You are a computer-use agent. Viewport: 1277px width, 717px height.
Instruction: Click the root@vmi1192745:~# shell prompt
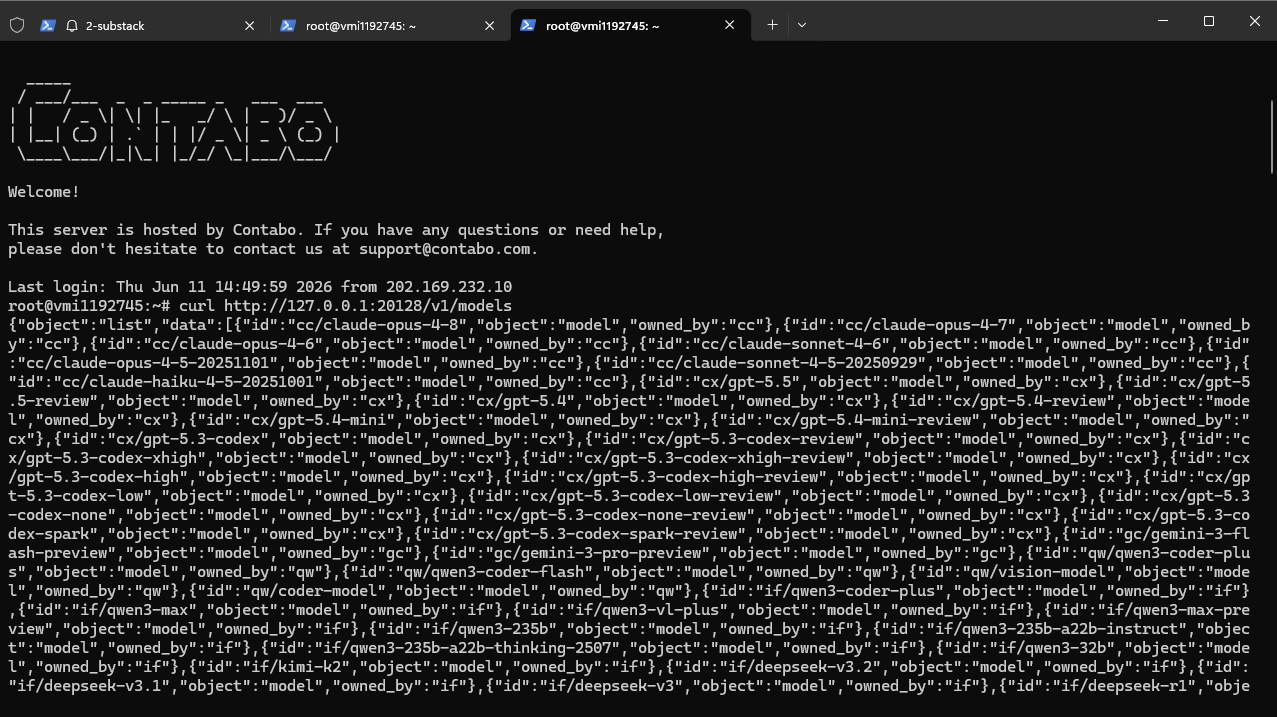[89, 306]
